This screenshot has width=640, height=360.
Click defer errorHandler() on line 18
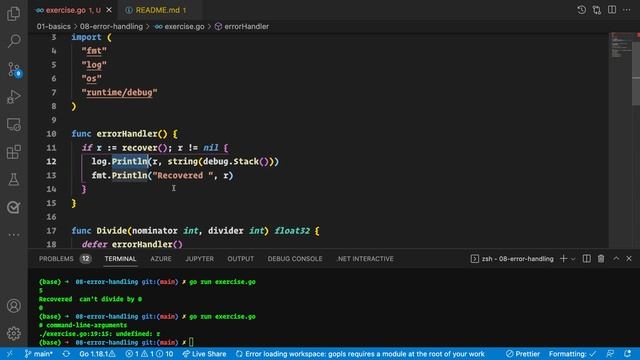pos(132,244)
